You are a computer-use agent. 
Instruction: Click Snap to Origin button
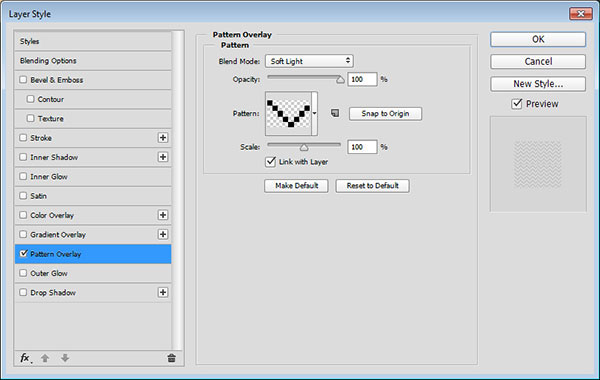click(385, 114)
